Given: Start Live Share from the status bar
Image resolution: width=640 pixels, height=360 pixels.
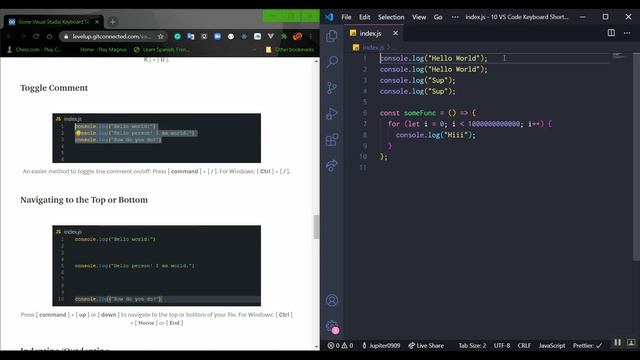Looking at the screenshot, I should [426, 345].
